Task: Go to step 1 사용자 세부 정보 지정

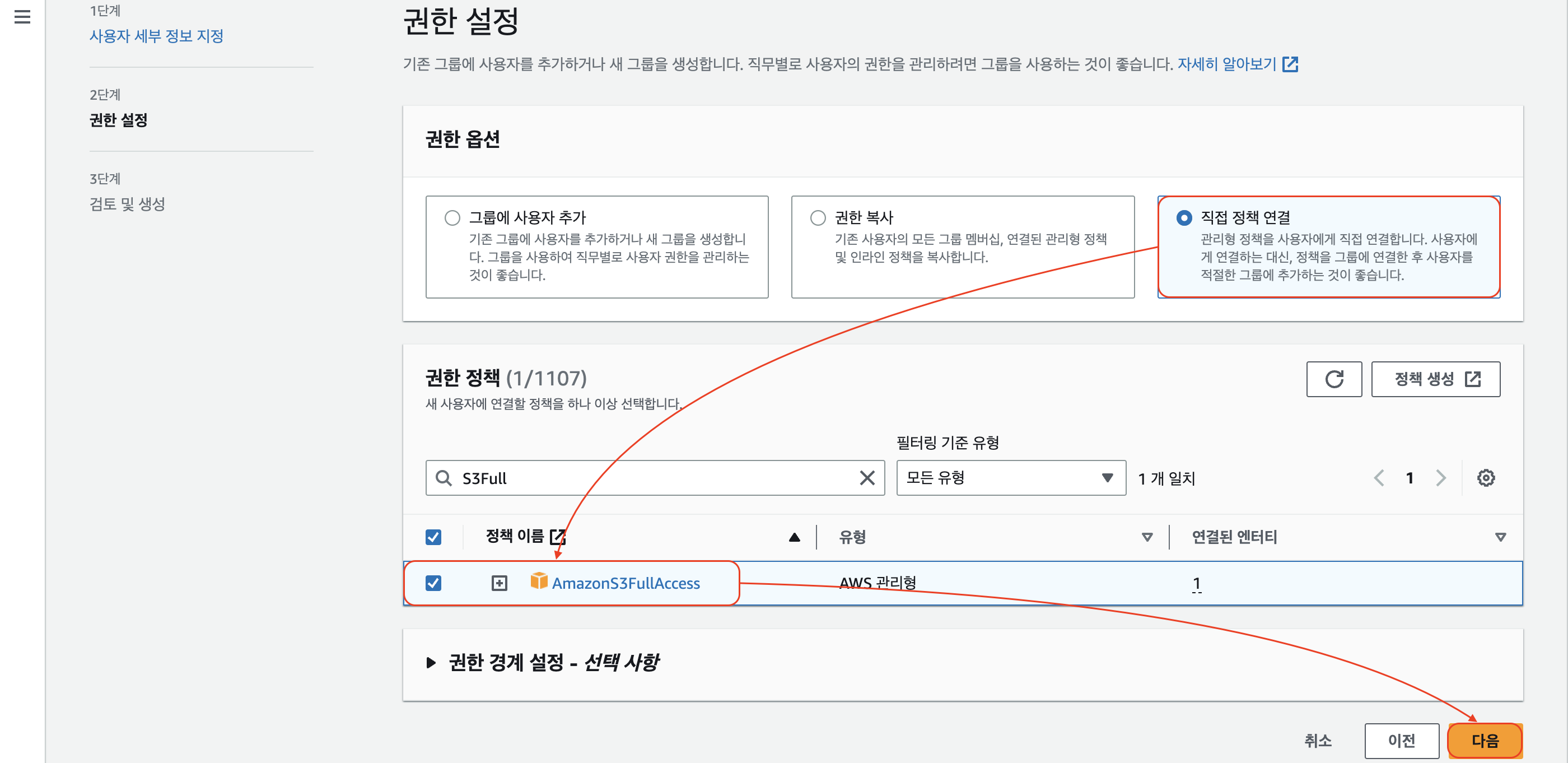Action: tap(156, 36)
